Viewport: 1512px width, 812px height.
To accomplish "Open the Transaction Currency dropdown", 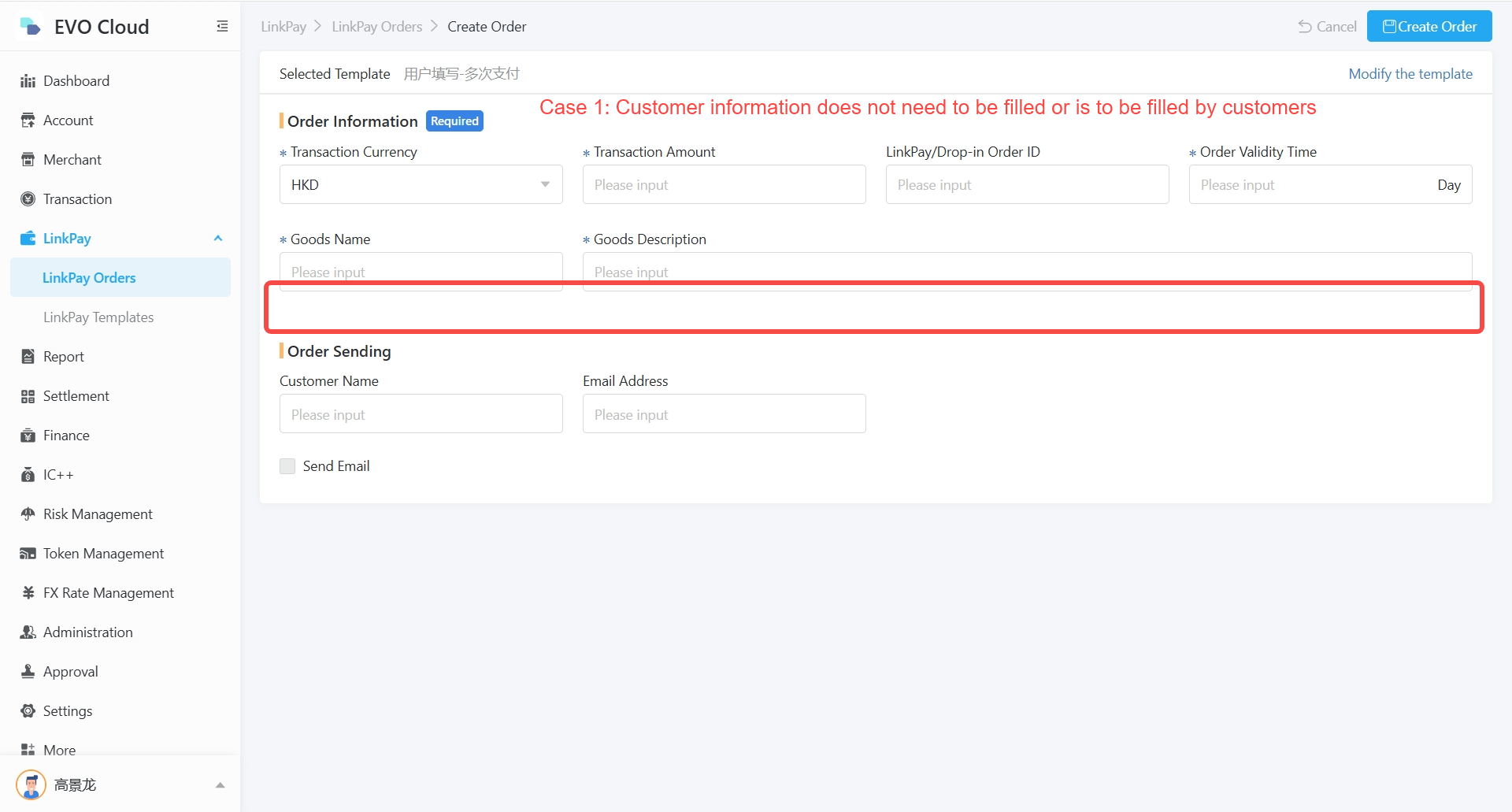I will pos(421,184).
